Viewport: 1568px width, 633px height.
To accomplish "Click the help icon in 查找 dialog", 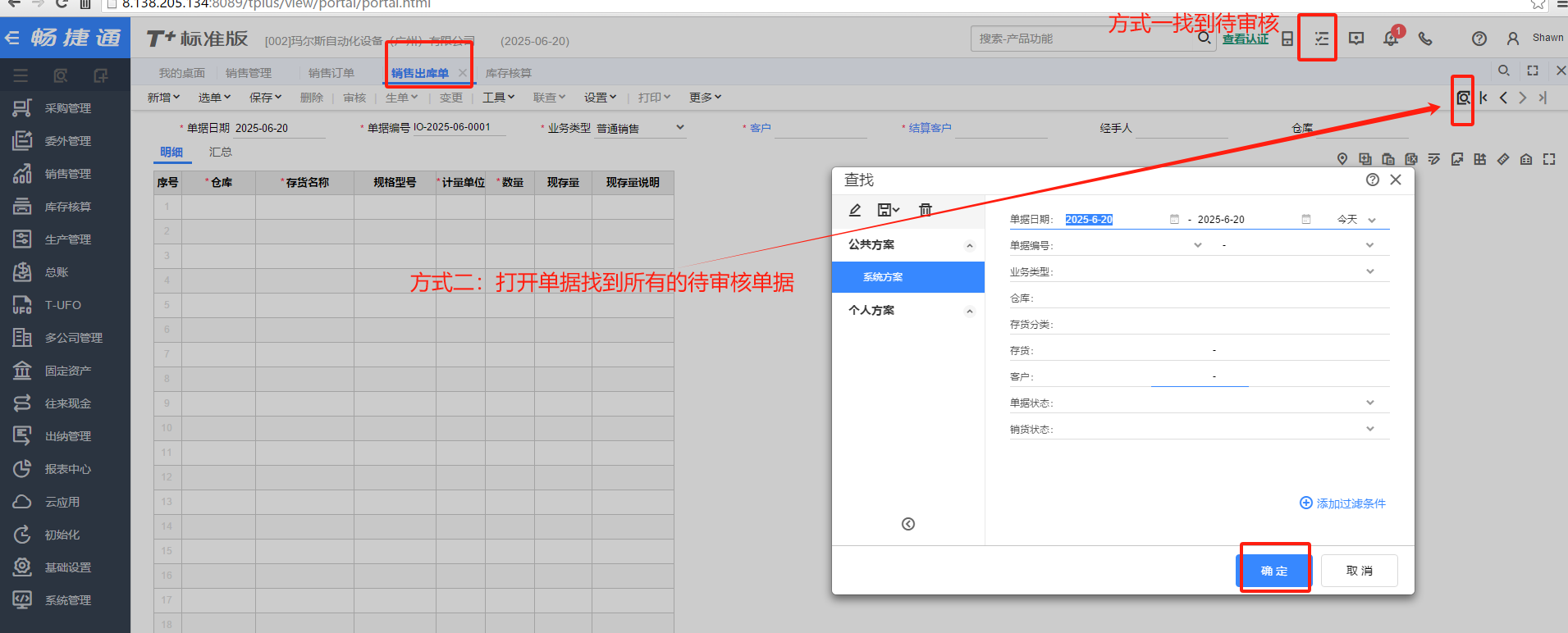I will [x=1373, y=180].
